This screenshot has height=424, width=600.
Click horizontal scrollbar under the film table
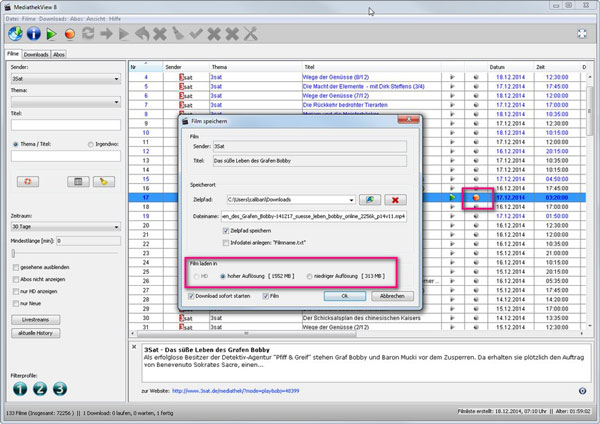tap(246, 334)
